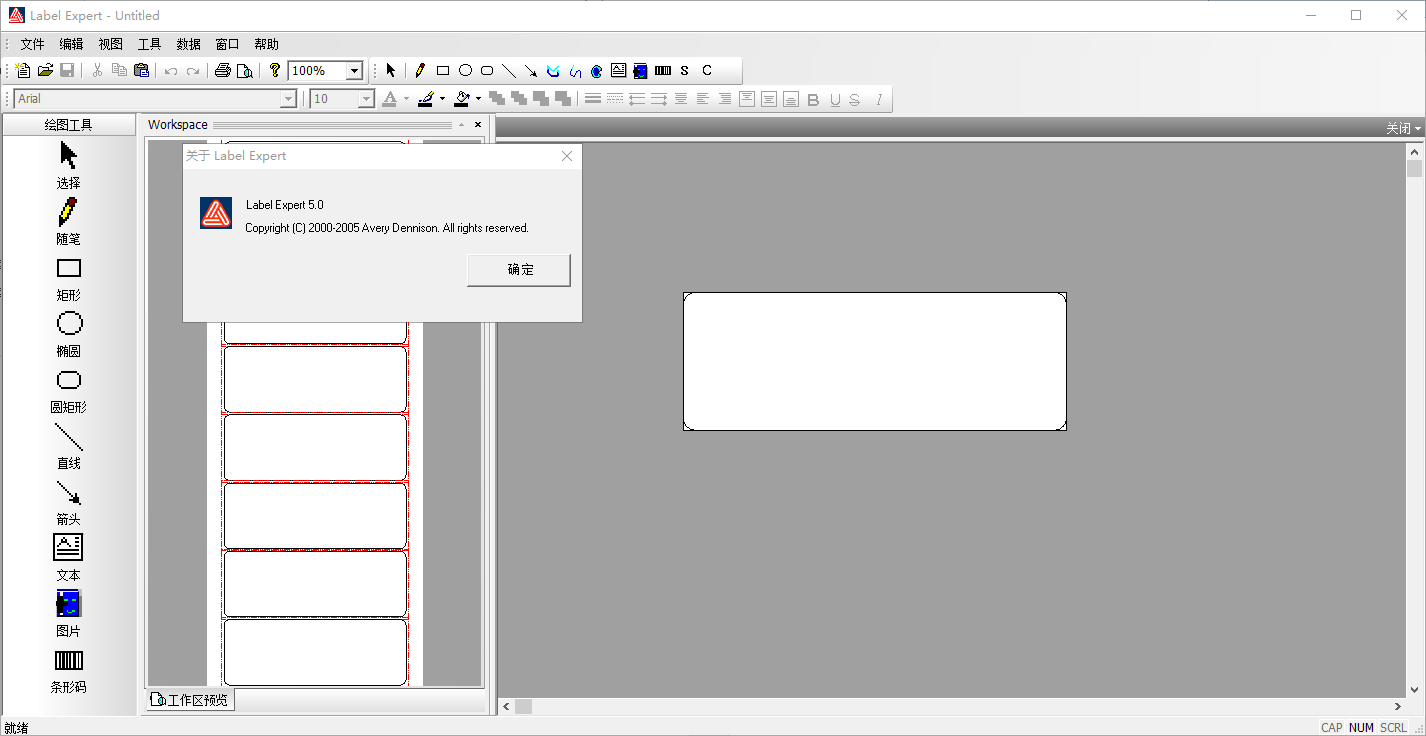Expand the 100% zoom dropdown
The image size is (1426, 736).
click(354, 71)
